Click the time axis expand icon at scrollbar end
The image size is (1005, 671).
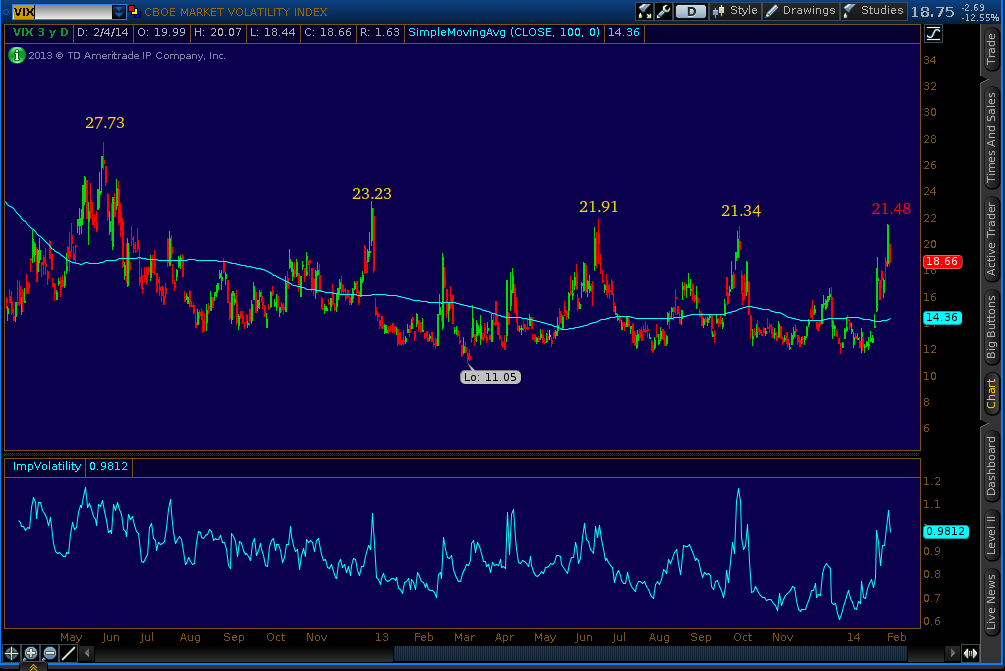coord(970,653)
